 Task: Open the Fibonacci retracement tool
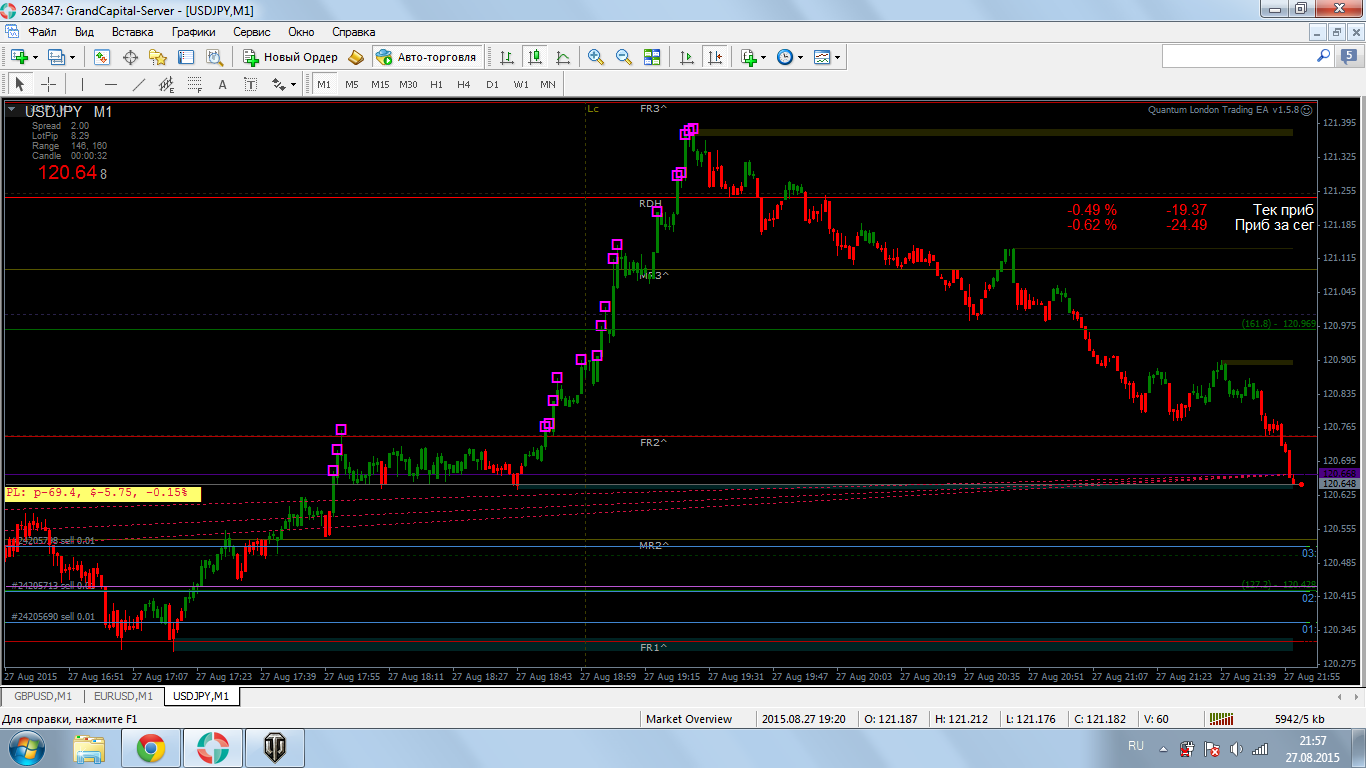[194, 84]
